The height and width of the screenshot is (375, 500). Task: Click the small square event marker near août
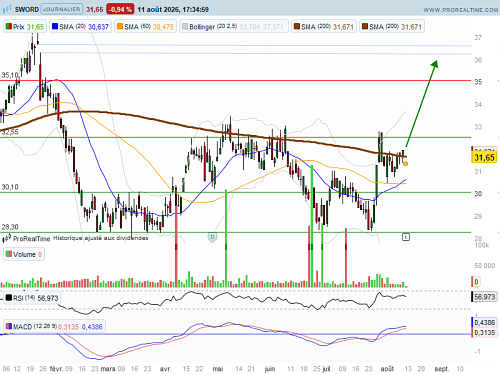click(406, 237)
